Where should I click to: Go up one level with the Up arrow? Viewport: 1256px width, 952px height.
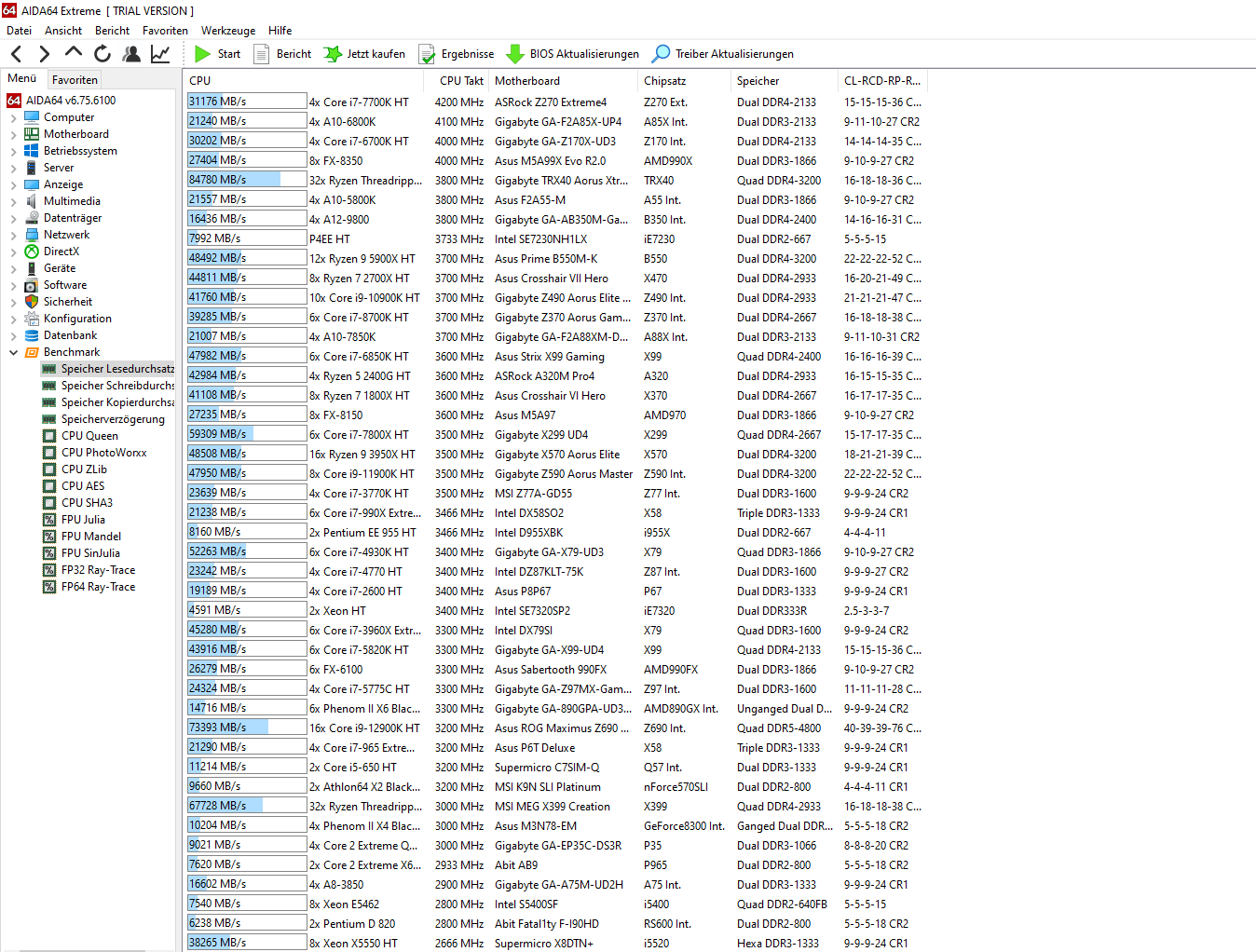(x=74, y=53)
